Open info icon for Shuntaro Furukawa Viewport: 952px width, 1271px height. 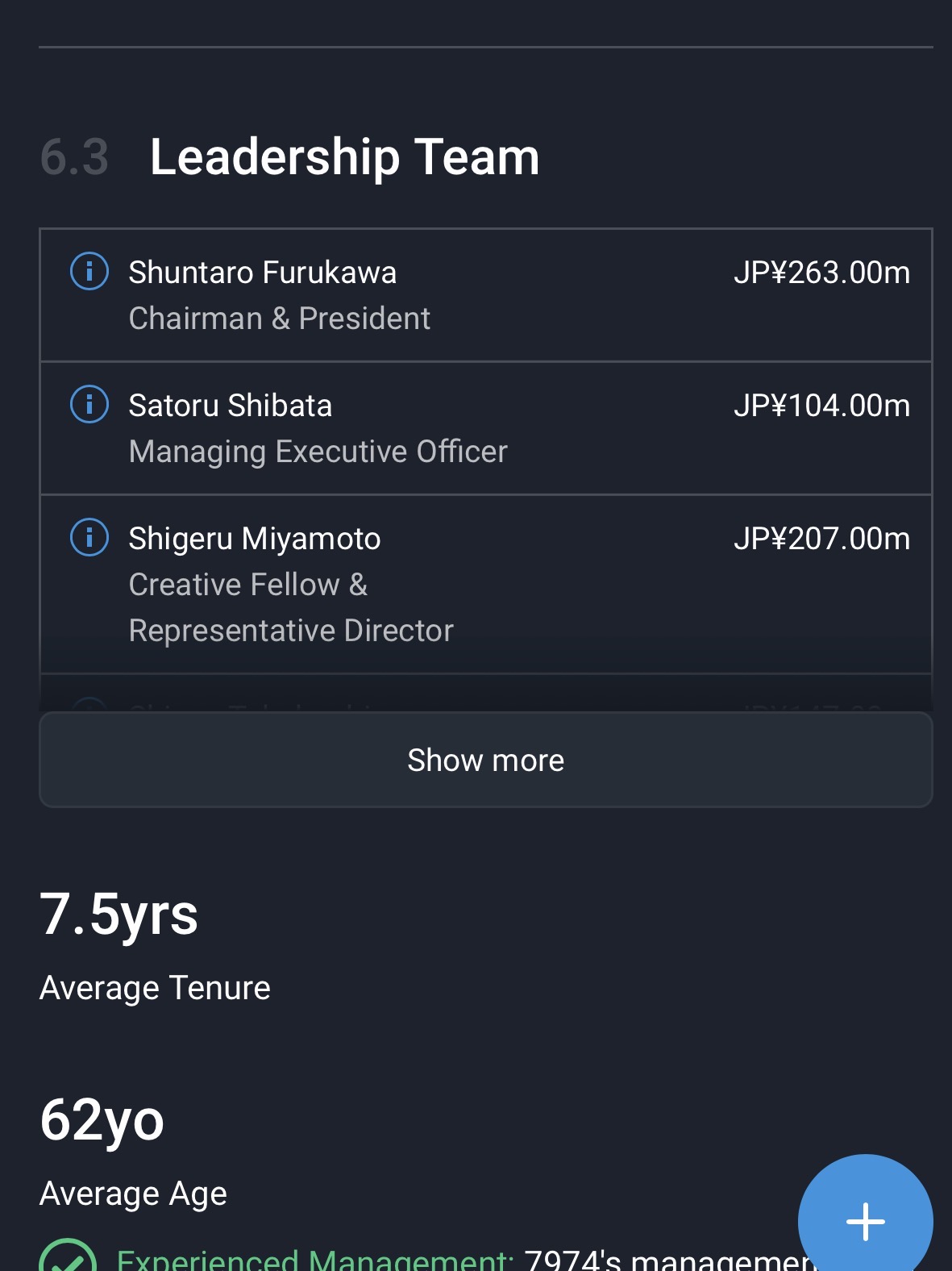(x=89, y=271)
